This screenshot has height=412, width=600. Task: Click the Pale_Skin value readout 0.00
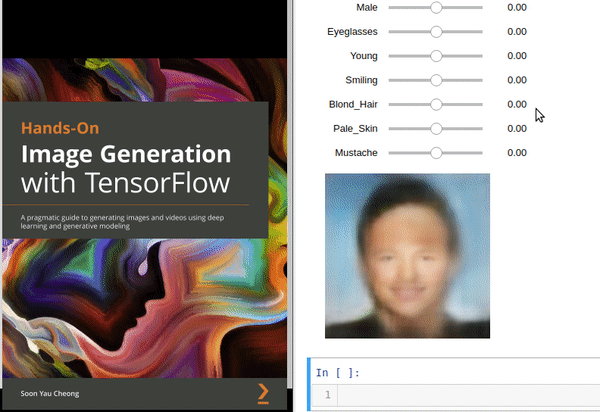tap(517, 129)
